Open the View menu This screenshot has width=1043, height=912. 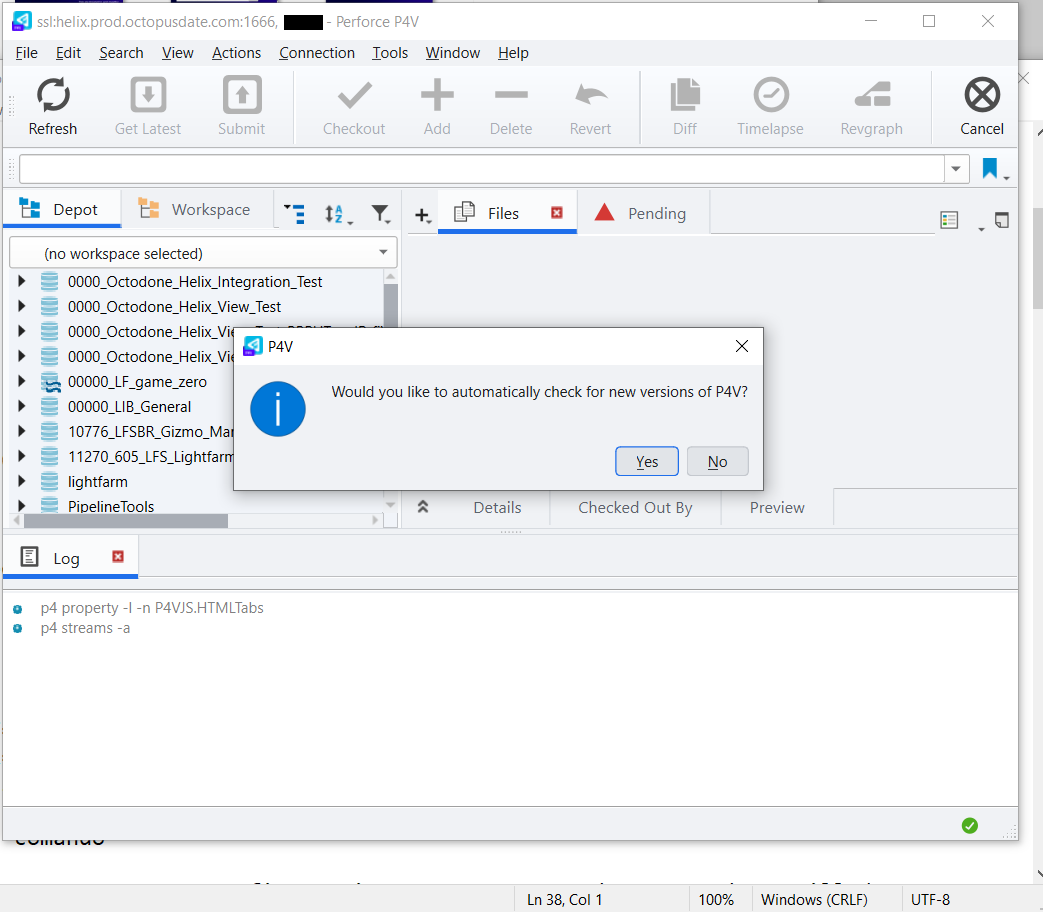[178, 53]
